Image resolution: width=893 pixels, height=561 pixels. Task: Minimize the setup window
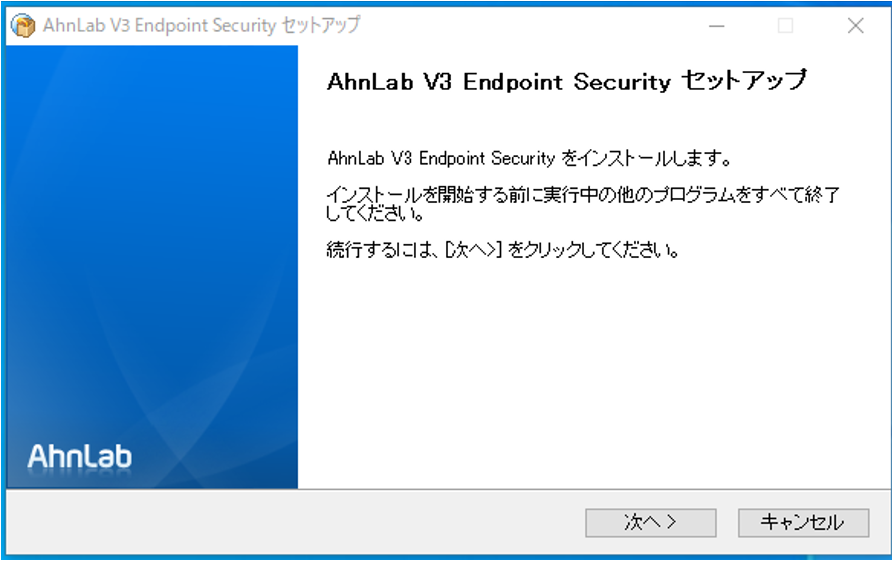[716, 26]
